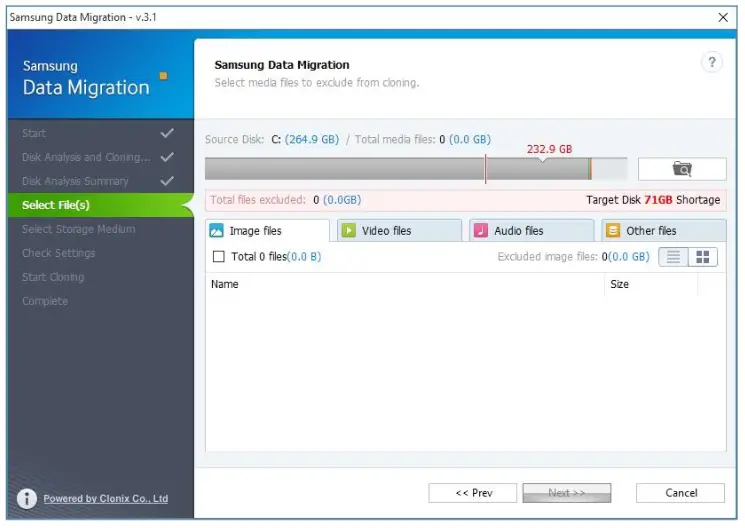Viewport: 745px width, 528px height.
Task: Click the red marker line on disk bar
Action: pyautogui.click(x=486, y=169)
